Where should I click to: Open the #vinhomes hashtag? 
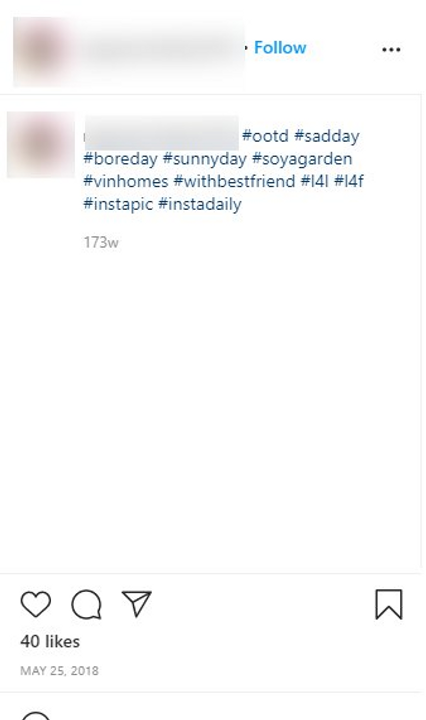126,181
